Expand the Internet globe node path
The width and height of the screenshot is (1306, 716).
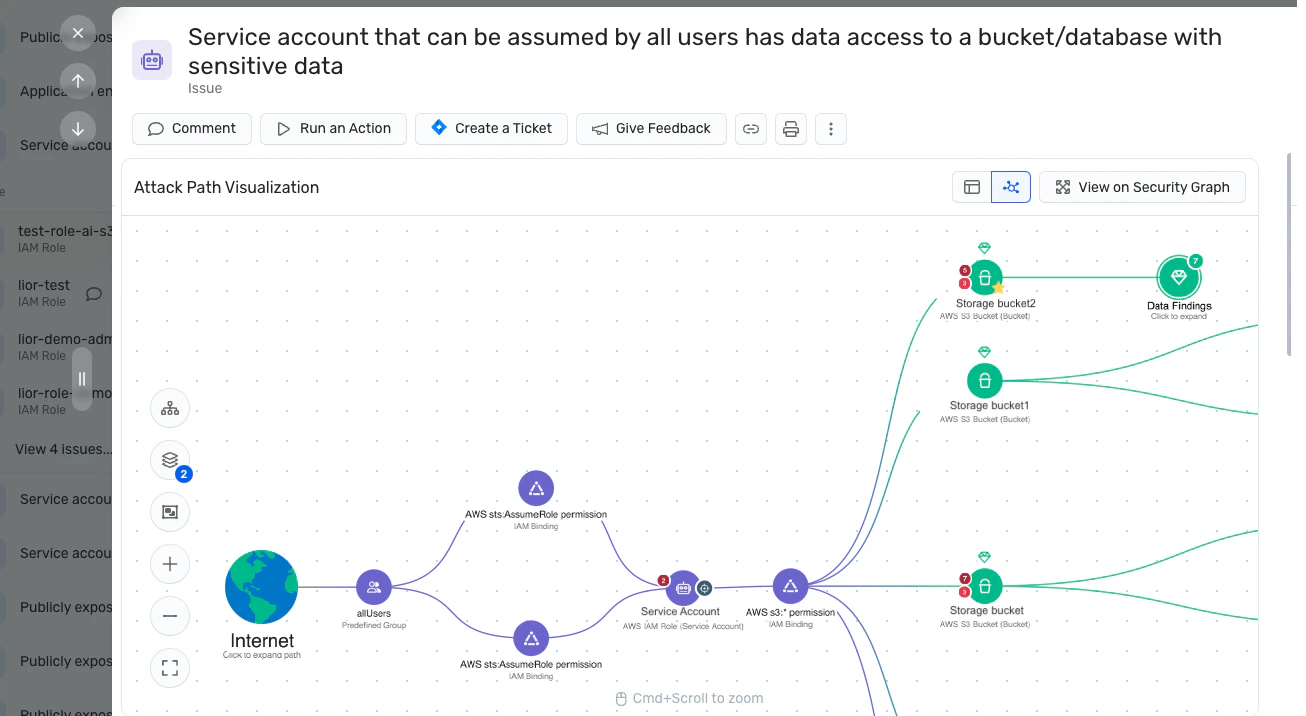[261, 587]
